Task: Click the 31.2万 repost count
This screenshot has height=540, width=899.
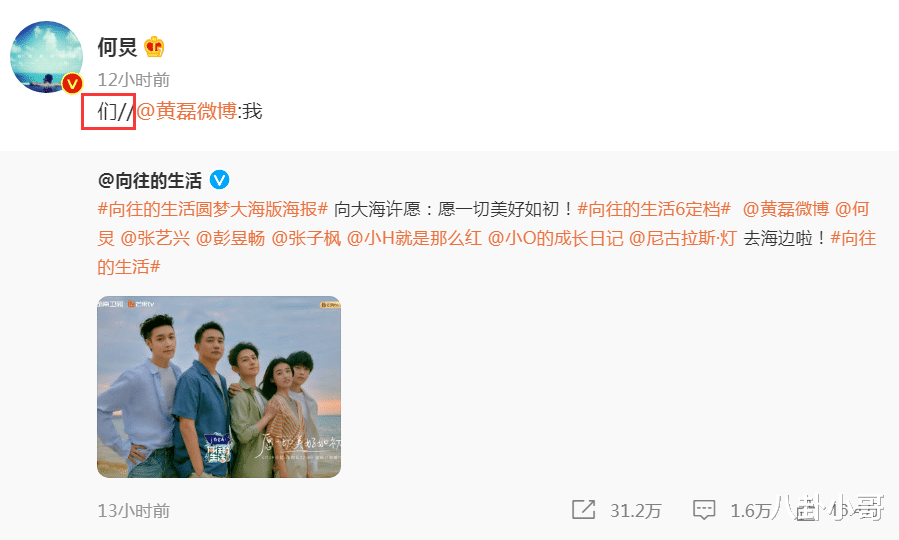Action: click(635, 510)
